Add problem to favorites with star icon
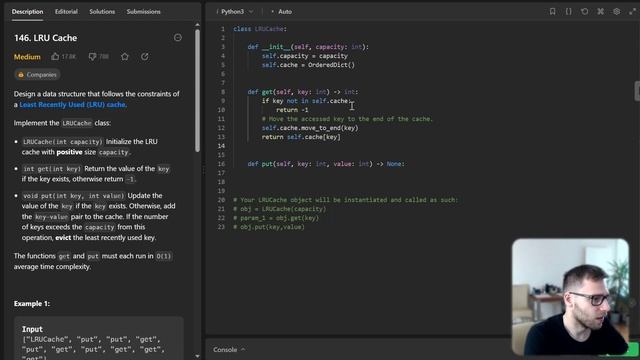 pyautogui.click(x=125, y=56)
